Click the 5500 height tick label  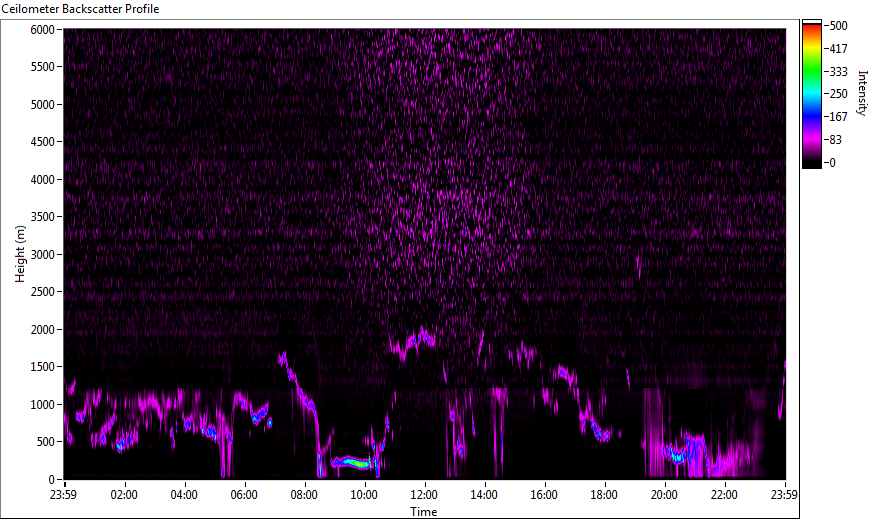[x=42, y=67]
